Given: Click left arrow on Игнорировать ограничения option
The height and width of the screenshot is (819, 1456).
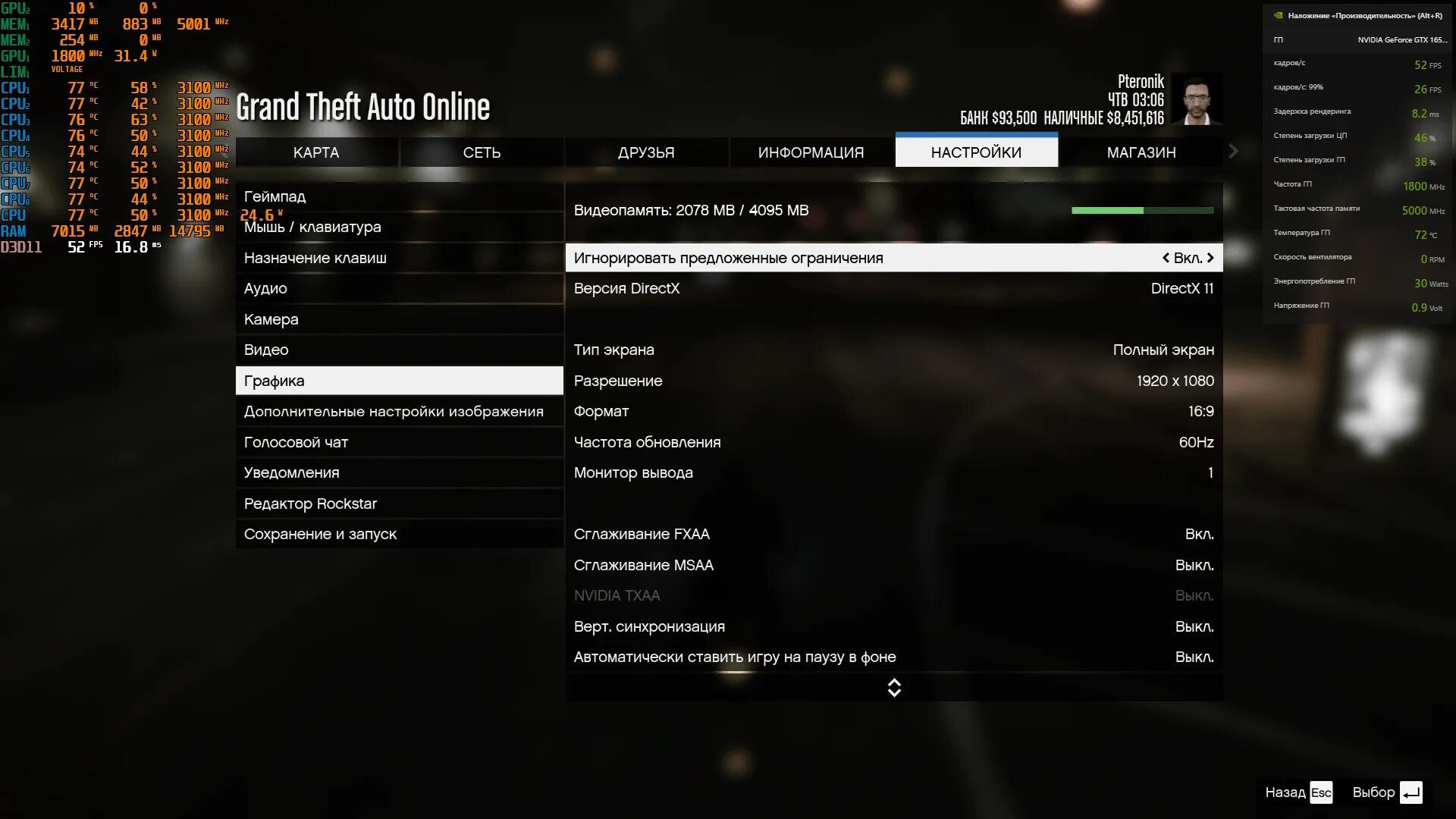Looking at the screenshot, I should pyautogui.click(x=1165, y=258).
